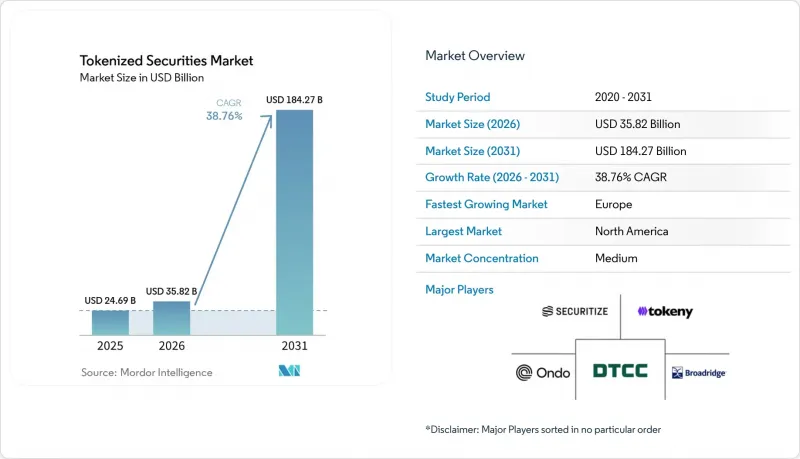Viewport: 800px width, 459px height.
Task: Click the Study Period label
Action: [x=458, y=97]
